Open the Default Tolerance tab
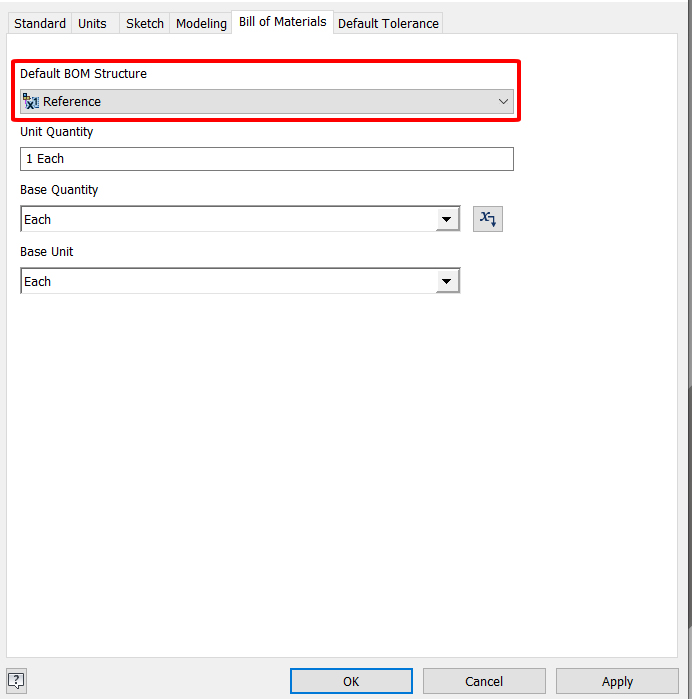 [388, 23]
